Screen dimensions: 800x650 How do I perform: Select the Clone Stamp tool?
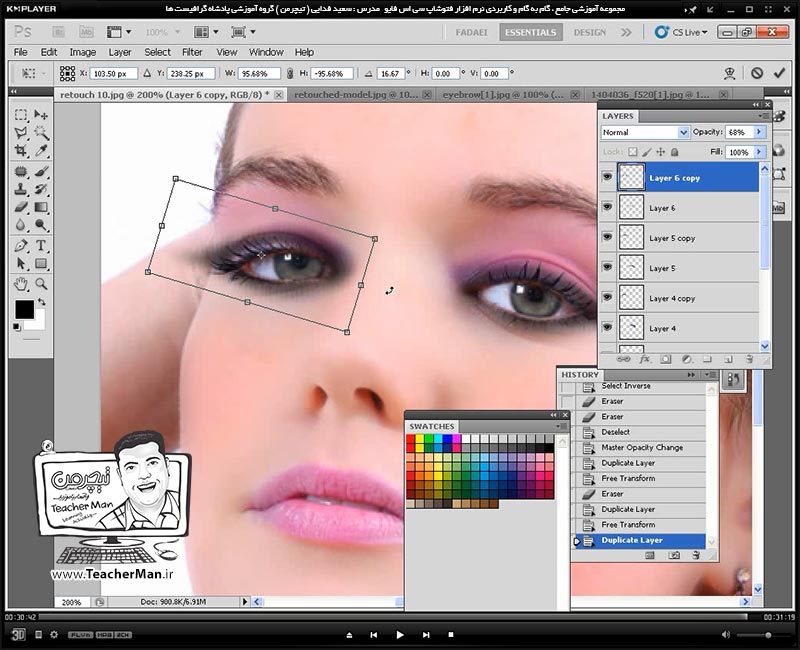(20, 189)
